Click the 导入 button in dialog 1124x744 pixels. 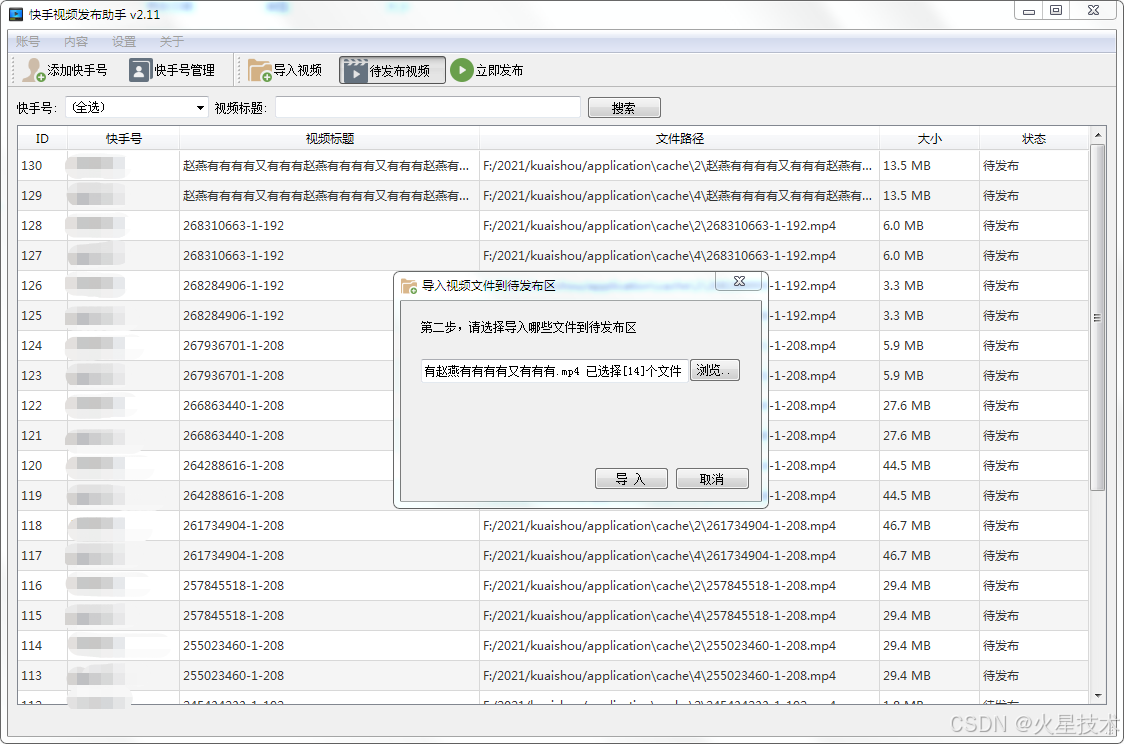[631, 479]
